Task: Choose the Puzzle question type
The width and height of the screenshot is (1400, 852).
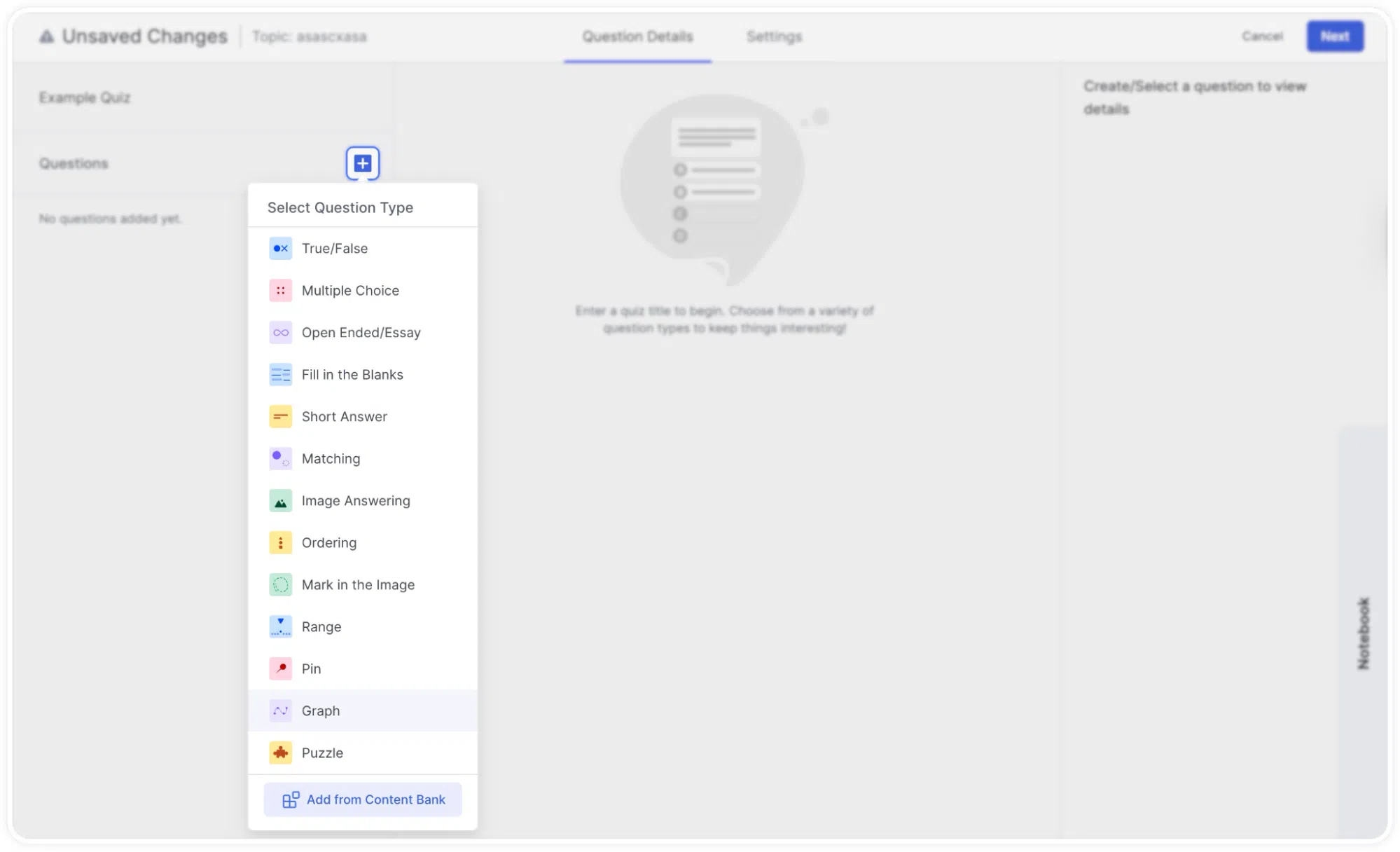Action: point(363,753)
